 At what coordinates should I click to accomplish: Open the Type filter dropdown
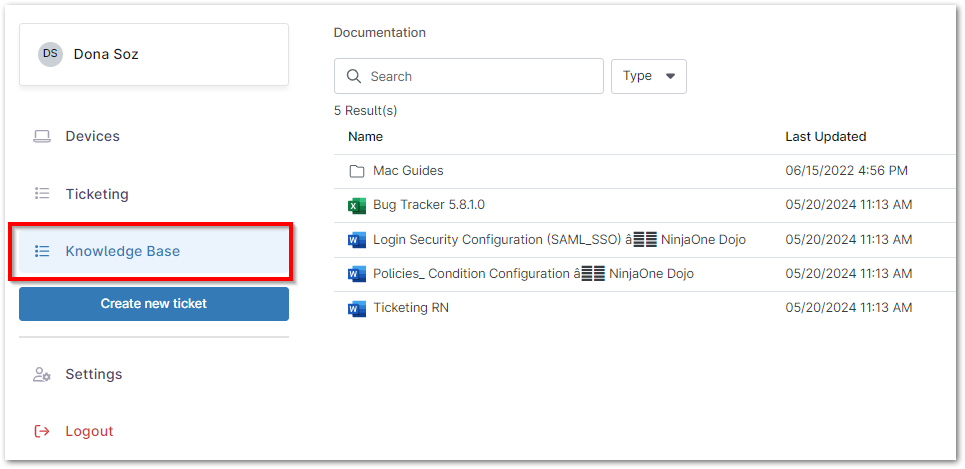(648, 76)
